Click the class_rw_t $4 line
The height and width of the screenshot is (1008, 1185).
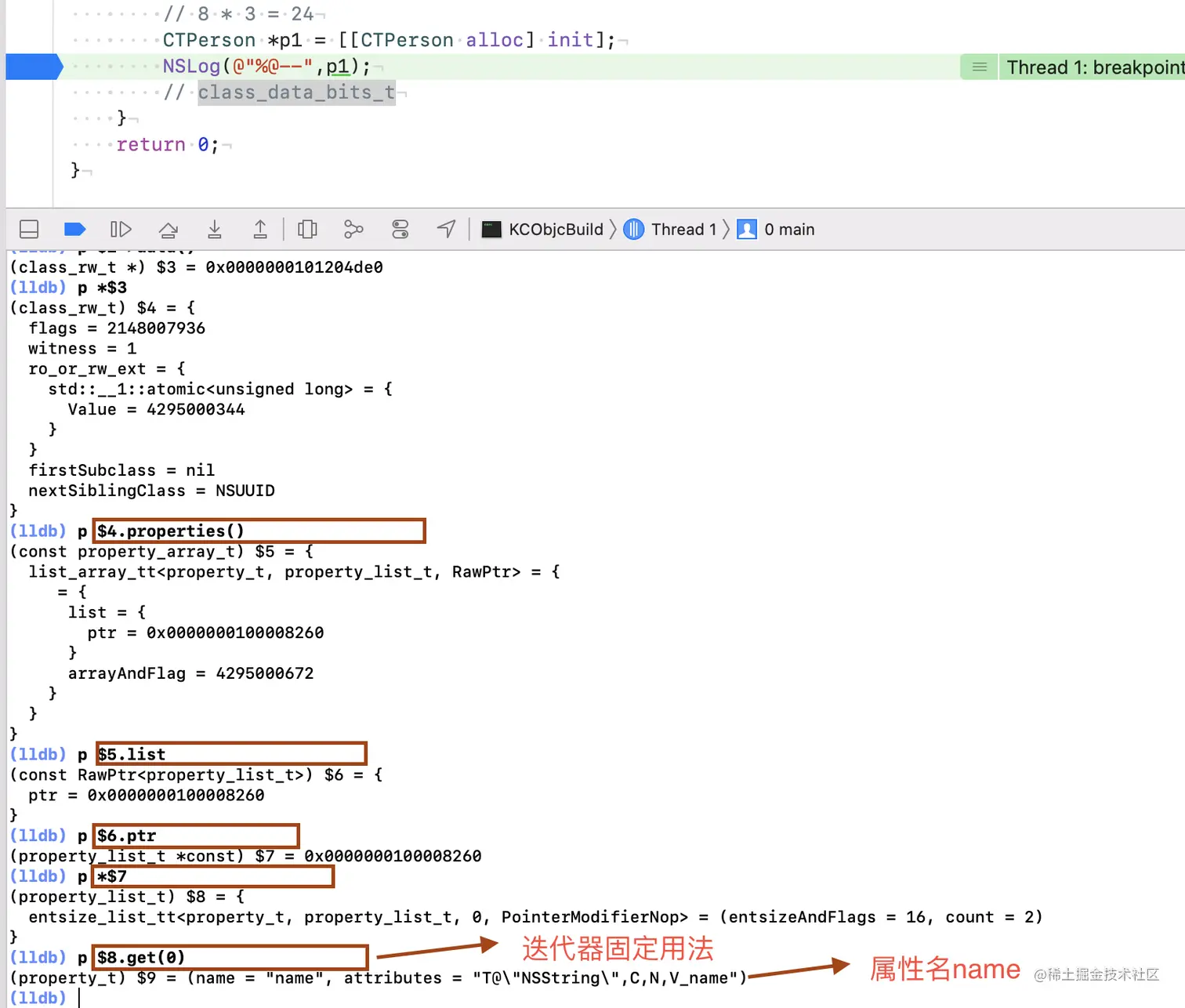click(x=102, y=307)
